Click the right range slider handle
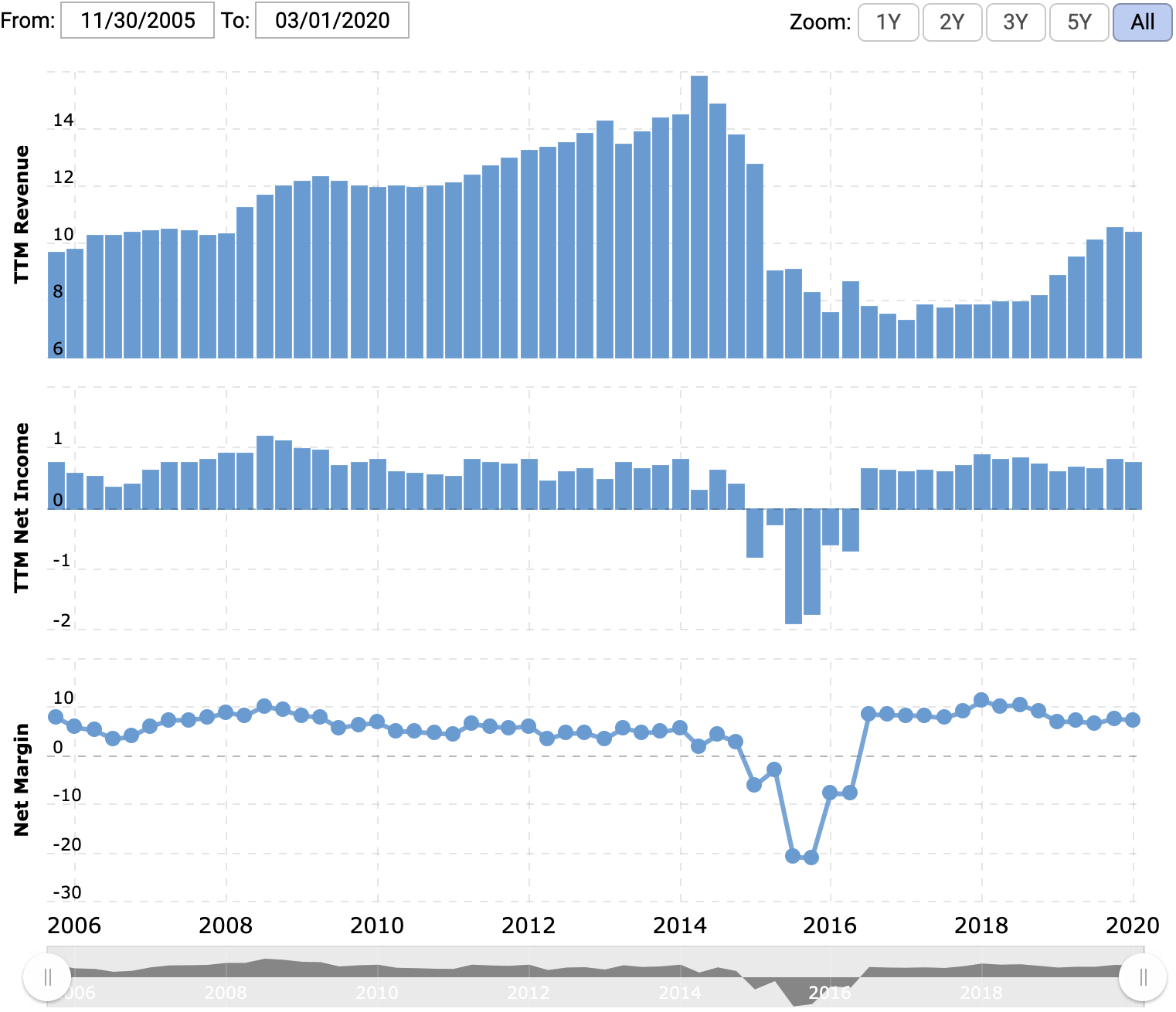 point(1144,977)
